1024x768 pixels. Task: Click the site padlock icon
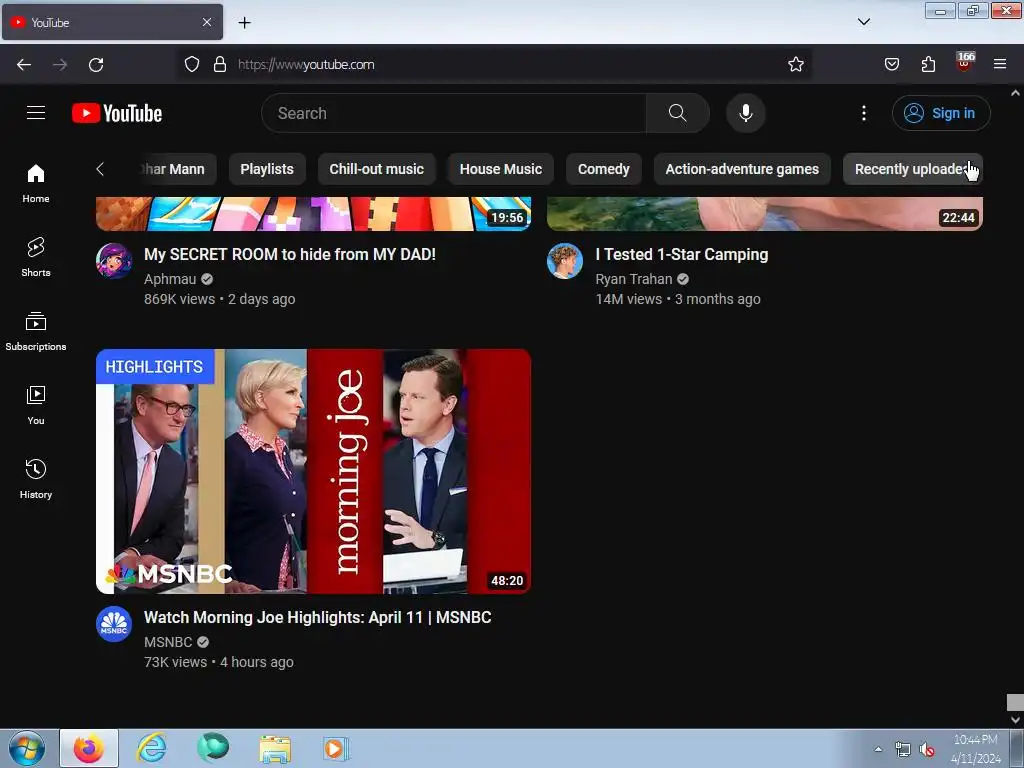[220, 64]
